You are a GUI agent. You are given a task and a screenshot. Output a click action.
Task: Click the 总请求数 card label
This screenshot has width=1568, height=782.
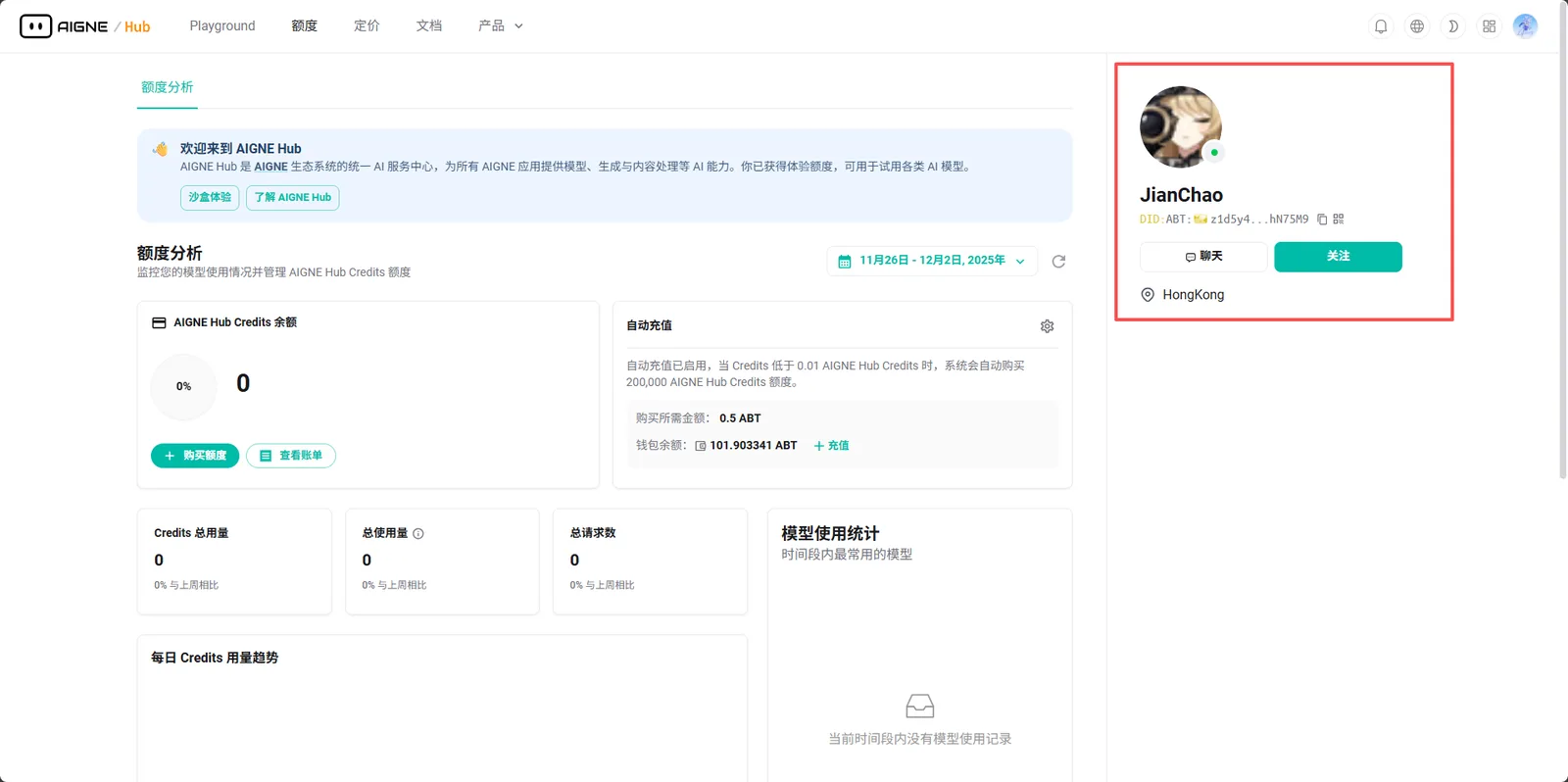pyautogui.click(x=593, y=534)
